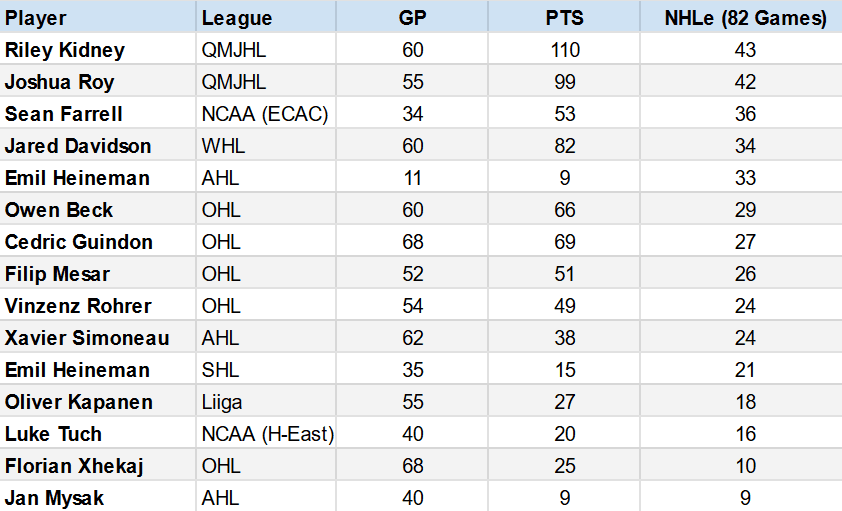Click the GP column header

click(x=412, y=17)
